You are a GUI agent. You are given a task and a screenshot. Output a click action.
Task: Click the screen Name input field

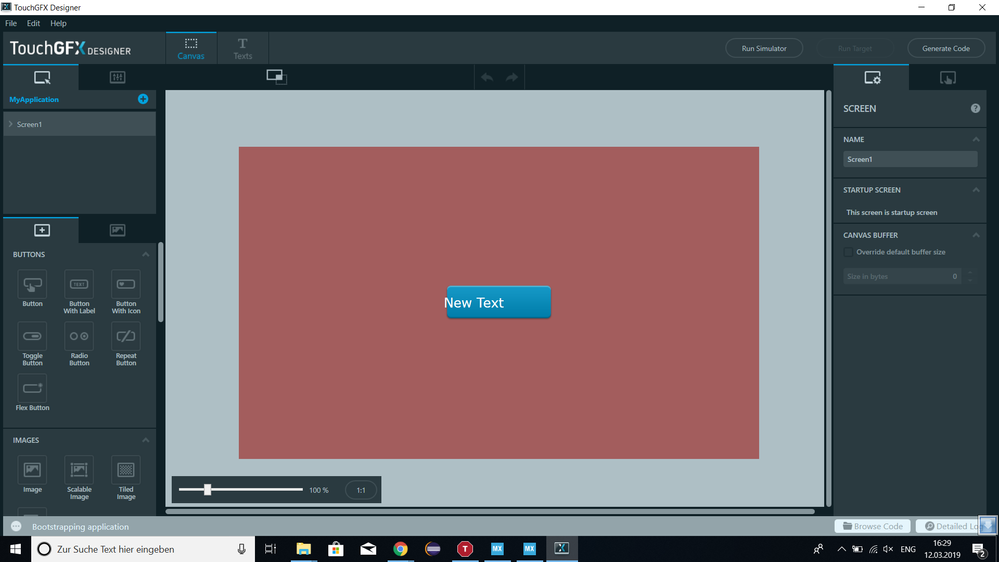[x=910, y=159]
